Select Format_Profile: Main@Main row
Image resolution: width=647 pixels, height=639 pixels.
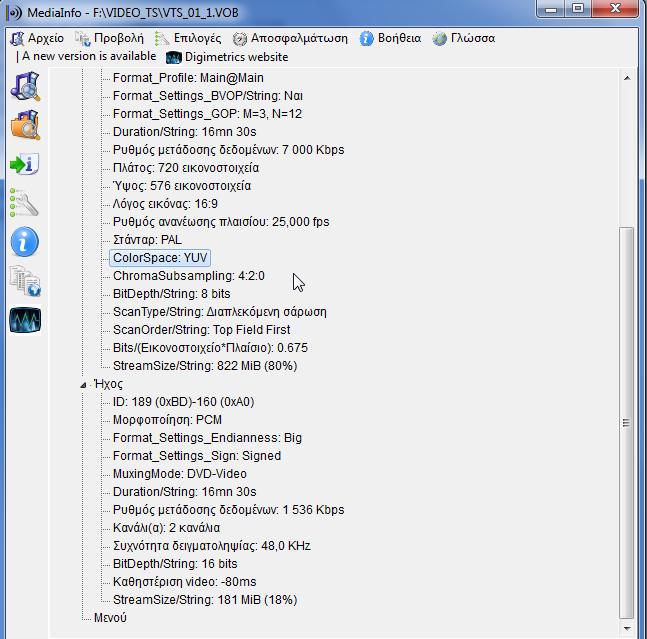tap(188, 78)
